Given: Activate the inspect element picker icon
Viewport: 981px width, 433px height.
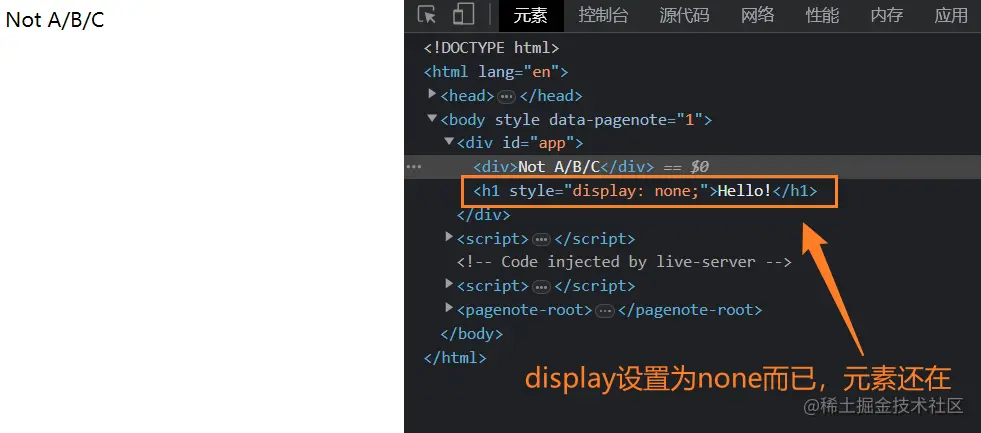Looking at the screenshot, I should tap(427, 15).
